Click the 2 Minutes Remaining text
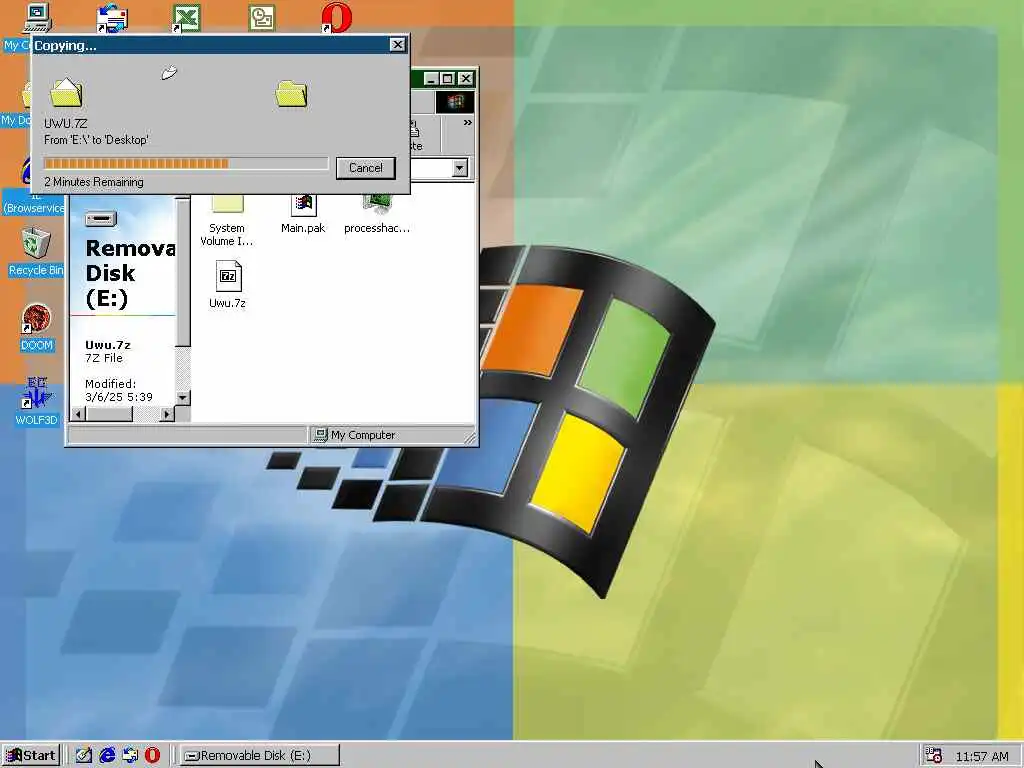The image size is (1024, 768). pos(94,182)
